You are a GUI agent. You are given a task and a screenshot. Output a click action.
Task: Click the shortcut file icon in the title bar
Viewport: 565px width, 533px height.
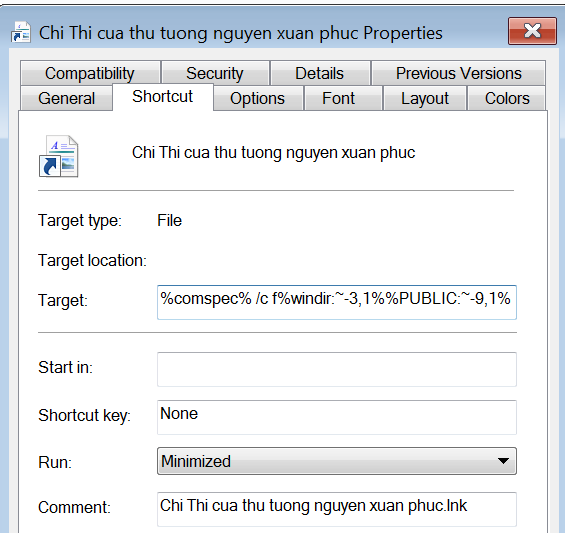tap(21, 32)
